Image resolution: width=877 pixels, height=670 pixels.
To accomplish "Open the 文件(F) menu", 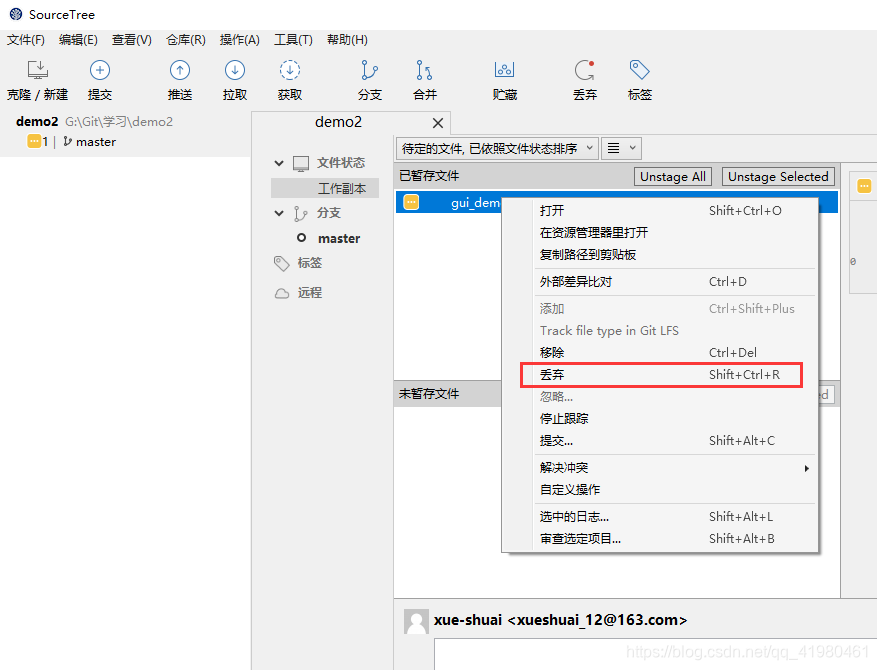I will (x=26, y=40).
